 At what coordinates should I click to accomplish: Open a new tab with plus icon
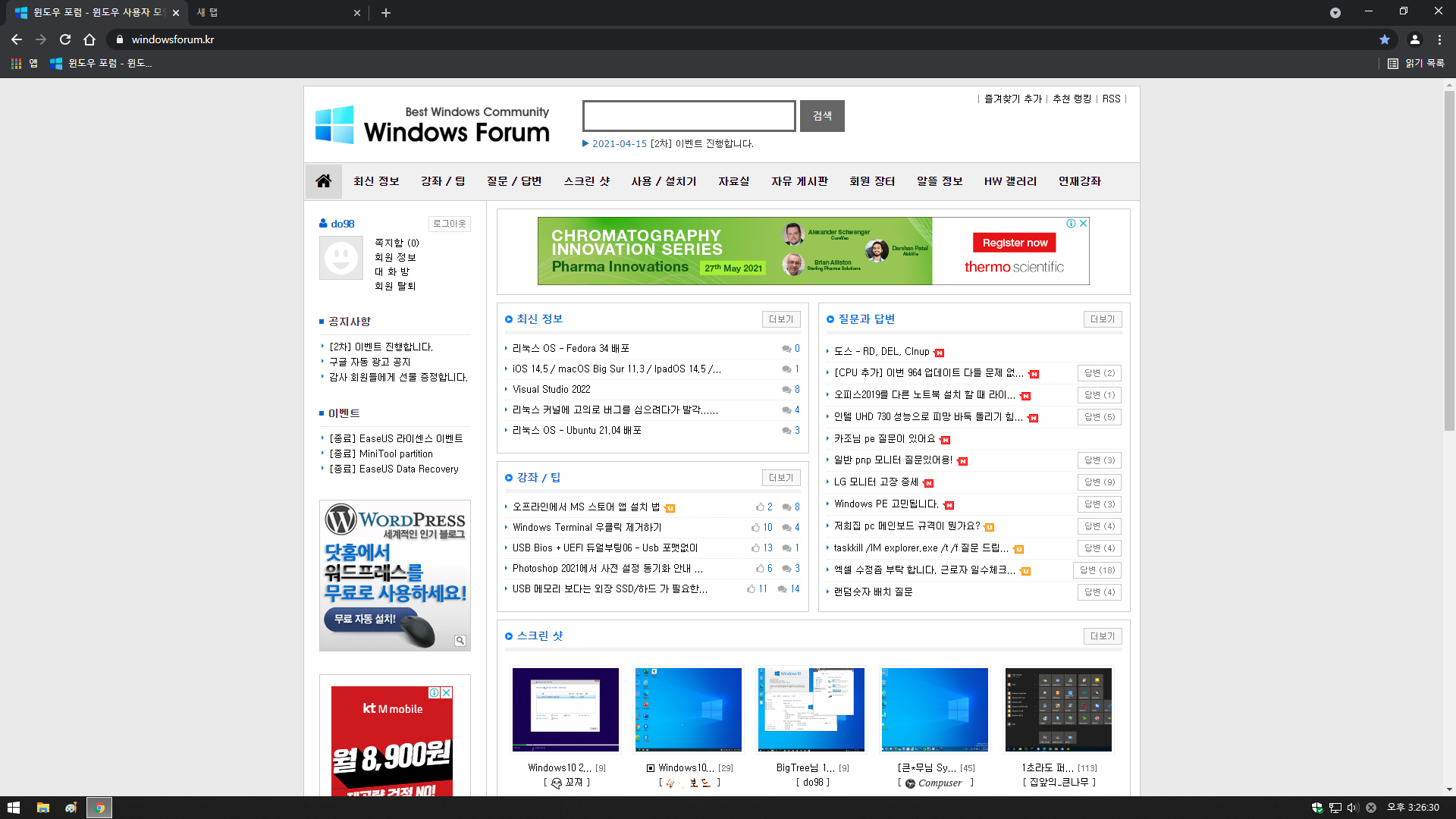[386, 13]
